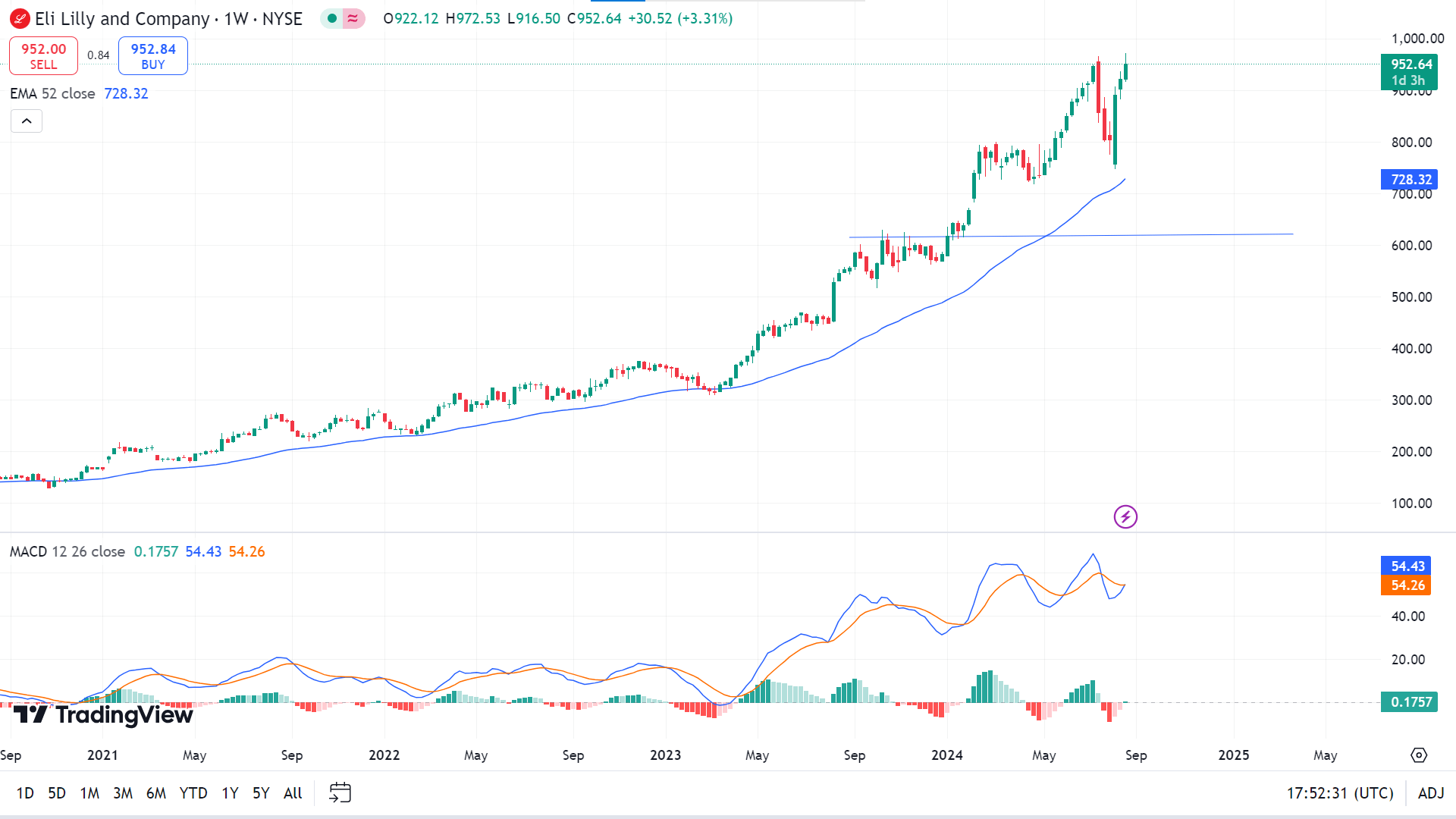Select the All time range
This screenshot has width=1456, height=819.
[293, 793]
